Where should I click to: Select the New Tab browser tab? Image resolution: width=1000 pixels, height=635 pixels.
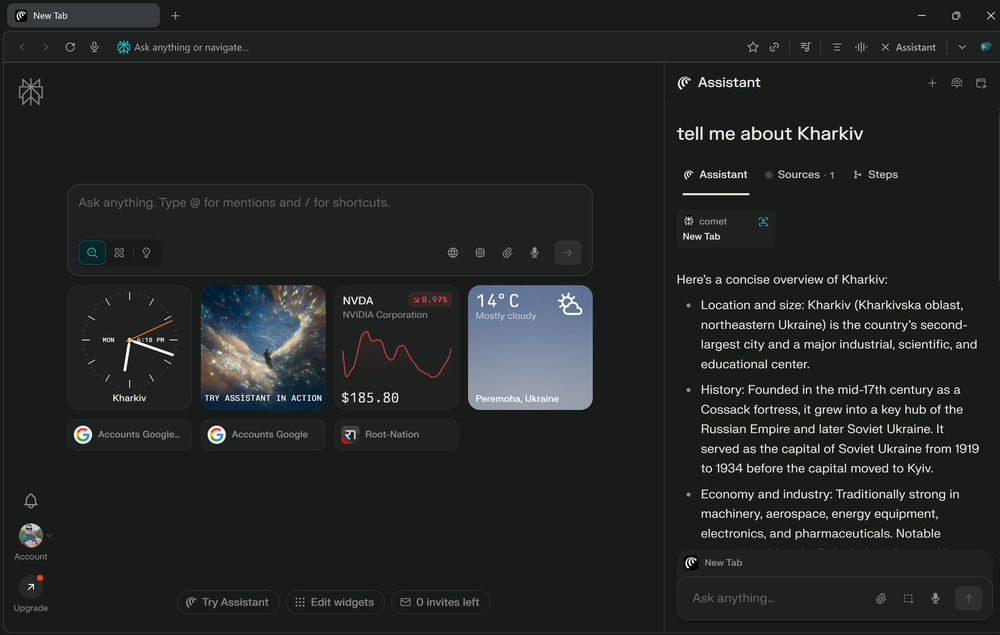83,16
